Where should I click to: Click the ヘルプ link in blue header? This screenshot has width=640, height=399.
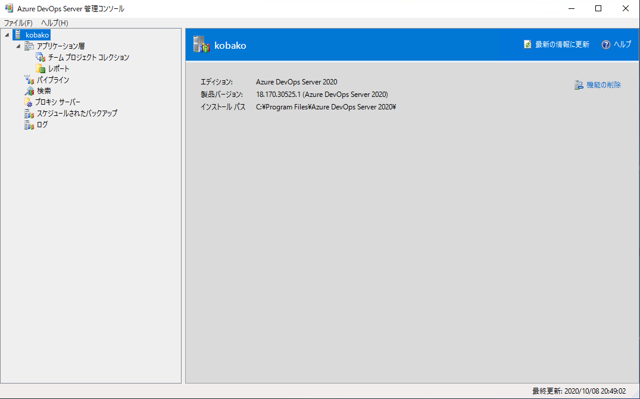[622, 44]
